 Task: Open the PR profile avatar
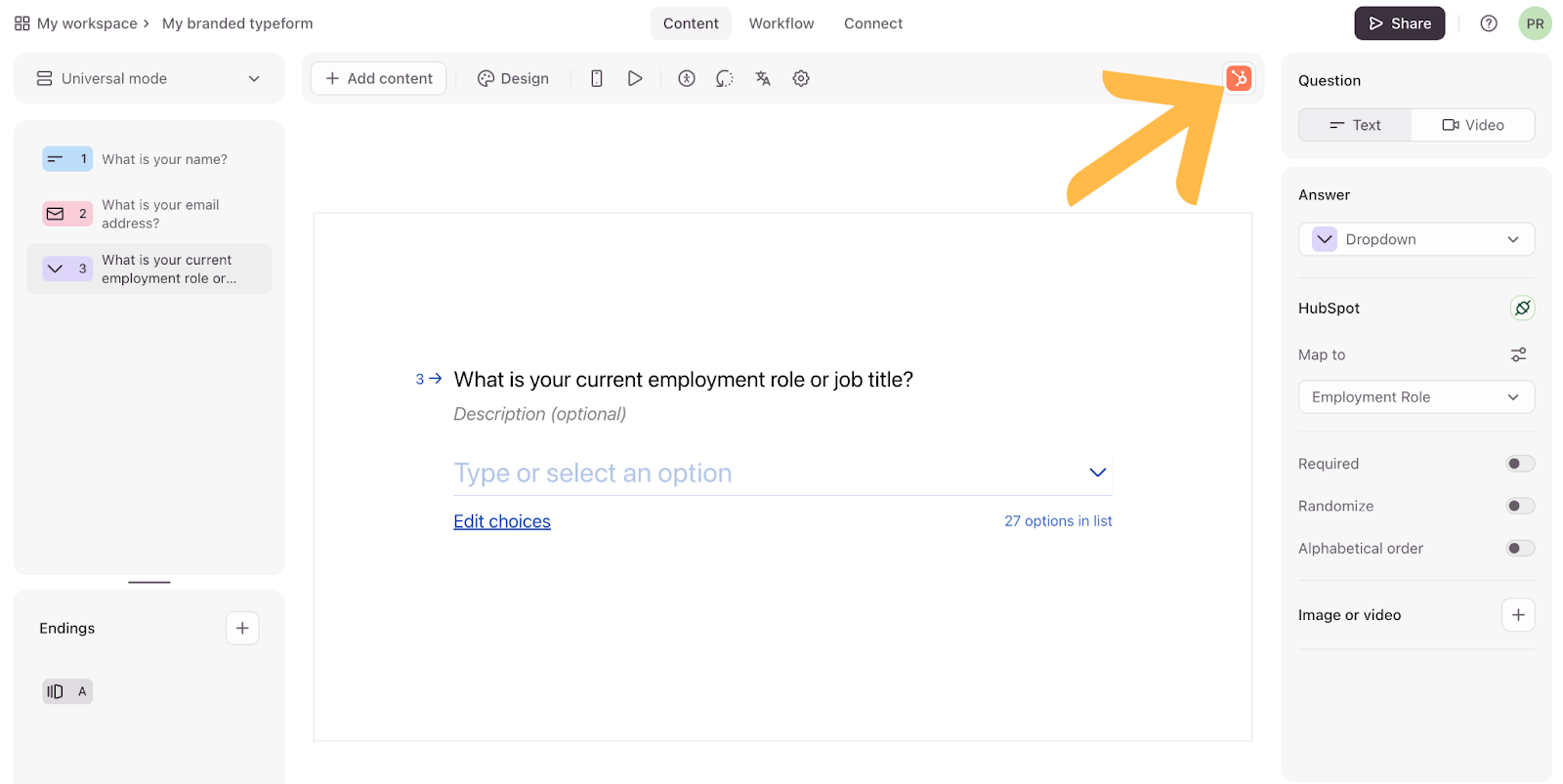click(x=1535, y=23)
